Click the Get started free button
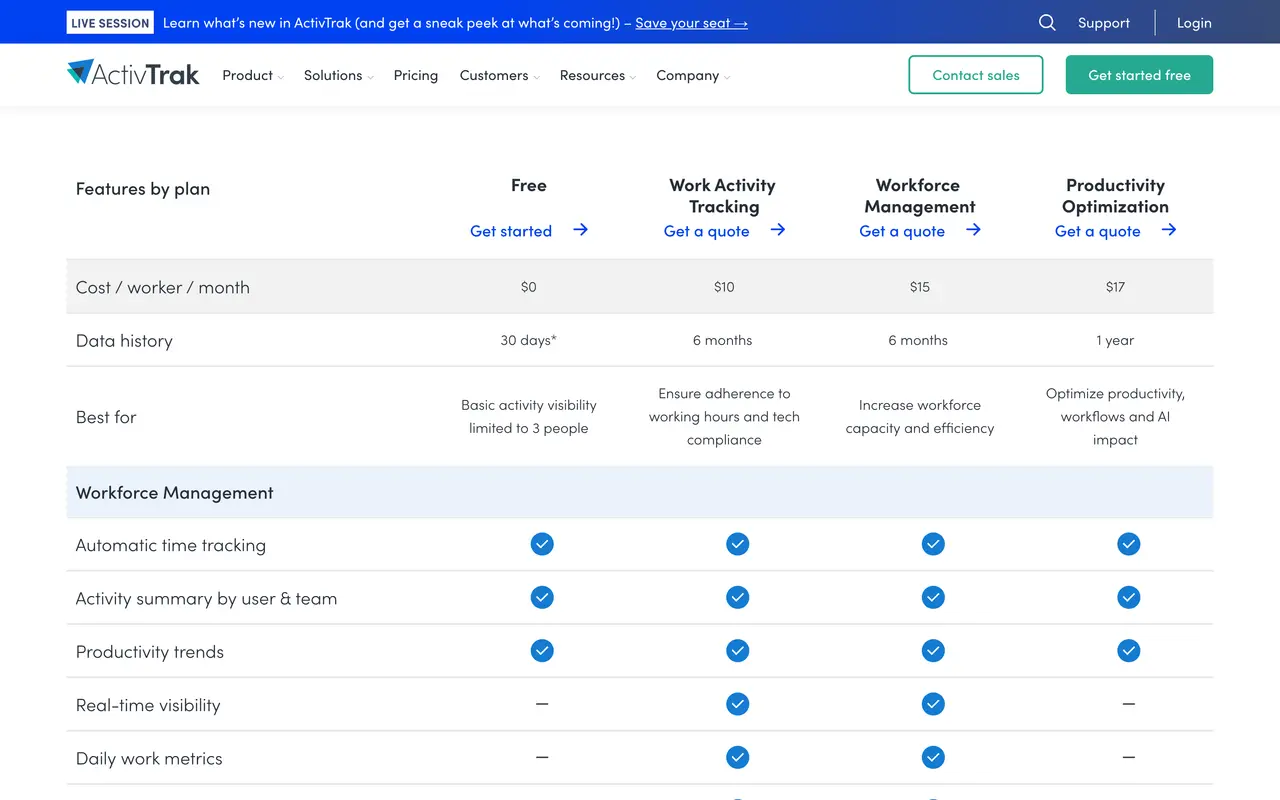The image size is (1280, 800). coord(1139,75)
